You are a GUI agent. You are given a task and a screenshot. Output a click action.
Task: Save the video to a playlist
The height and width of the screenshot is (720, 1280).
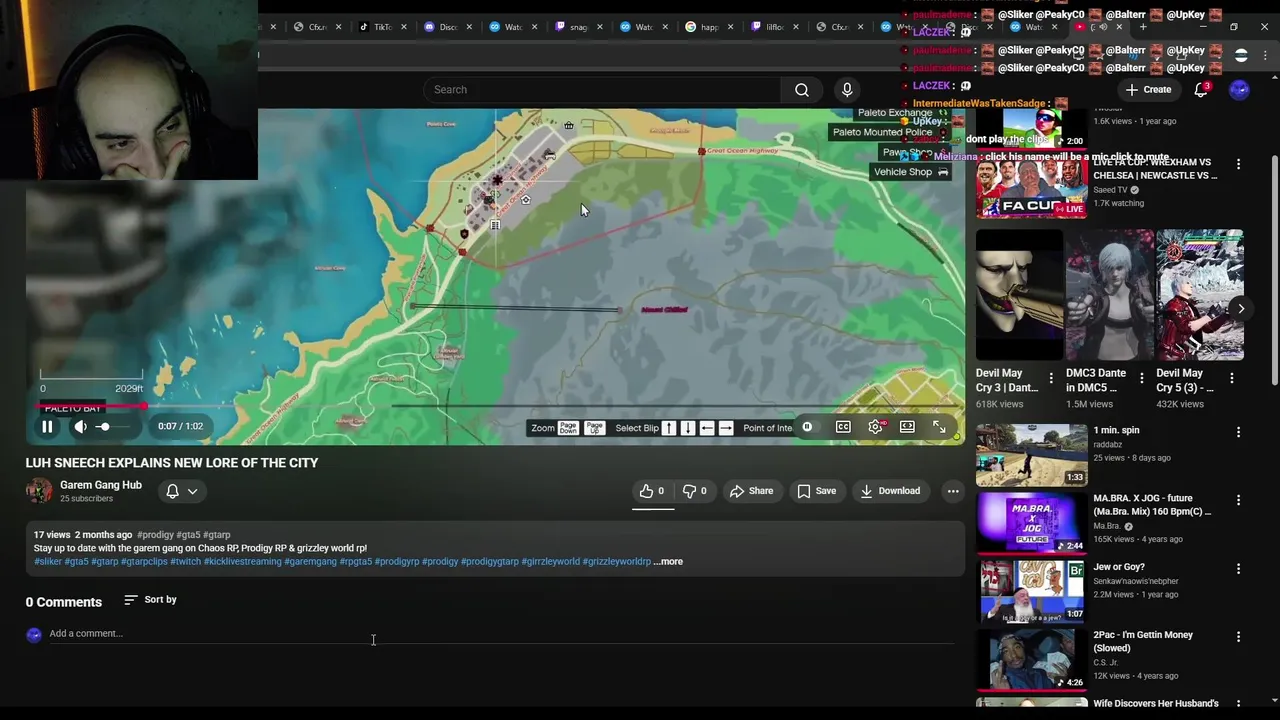[x=816, y=491]
